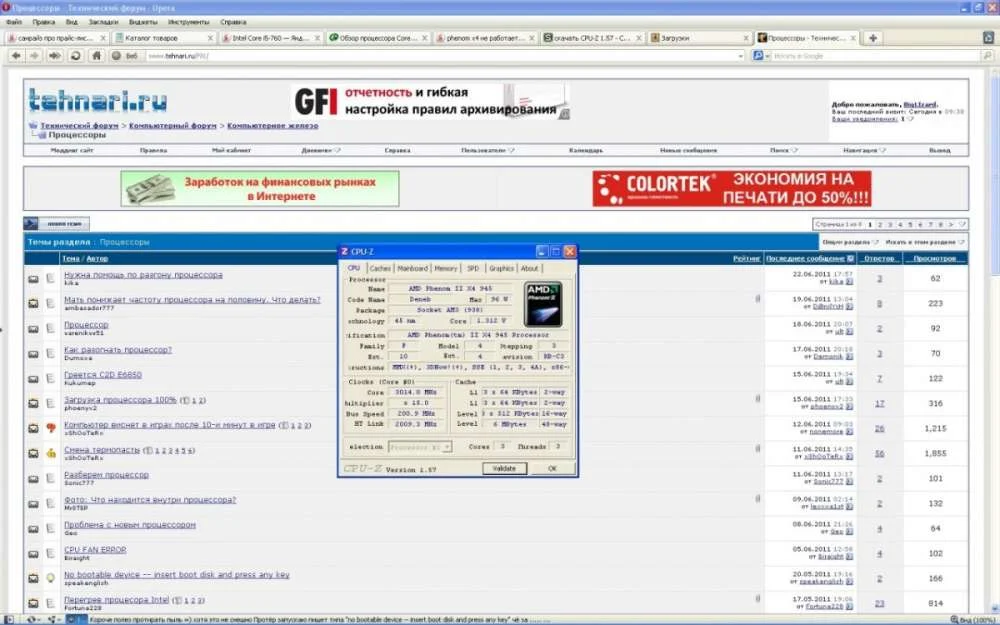Expand the Пользователи forum menu

click(488, 151)
